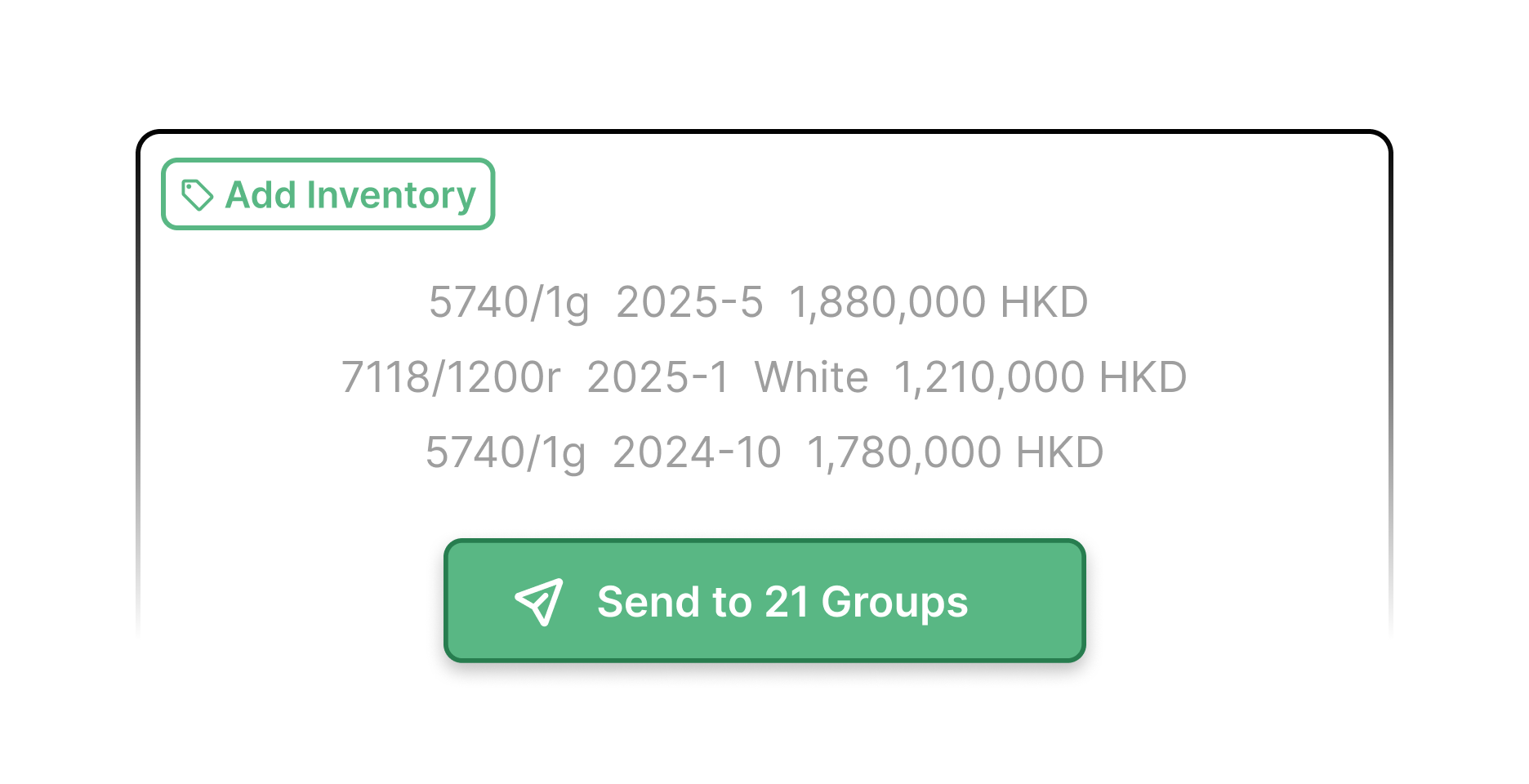Click the 2025-1 date text
Viewport: 1529px width, 784px height.
click(658, 377)
